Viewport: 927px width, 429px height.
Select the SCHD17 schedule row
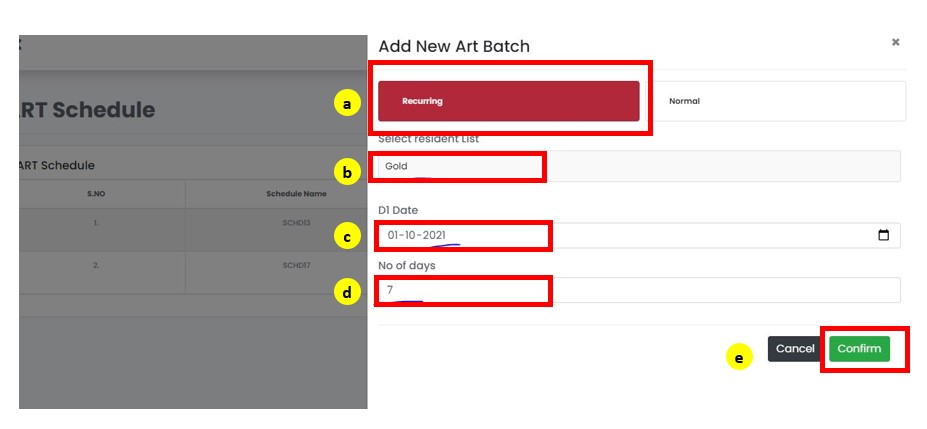point(297,265)
